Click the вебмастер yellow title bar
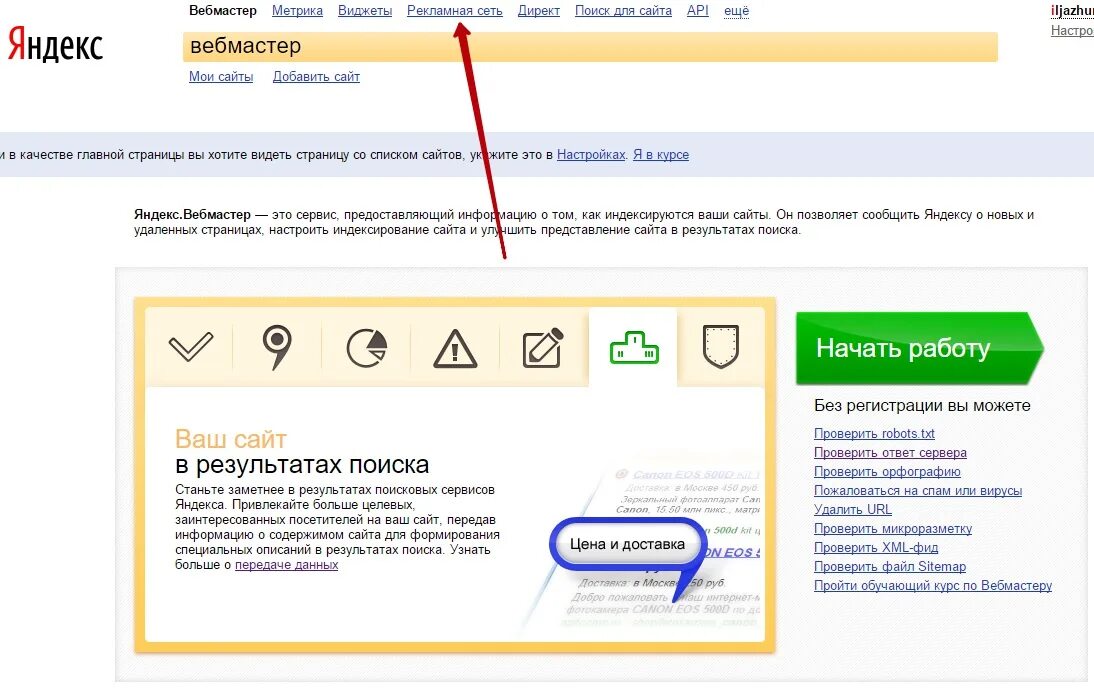 click(590, 46)
